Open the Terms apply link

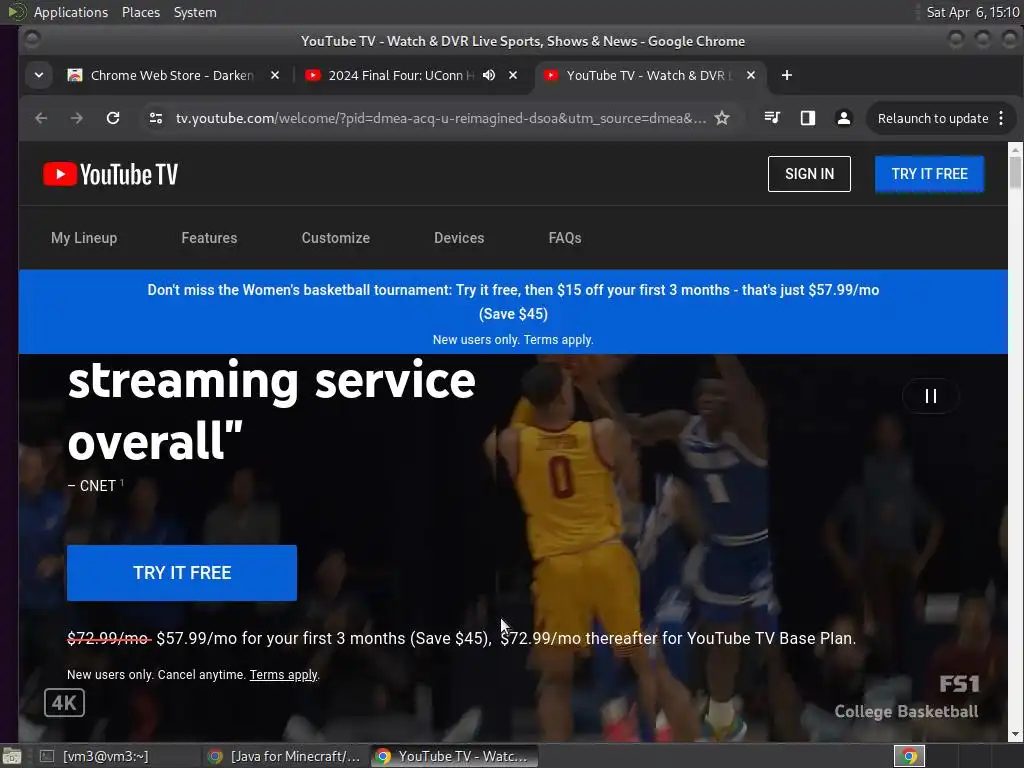(x=283, y=675)
